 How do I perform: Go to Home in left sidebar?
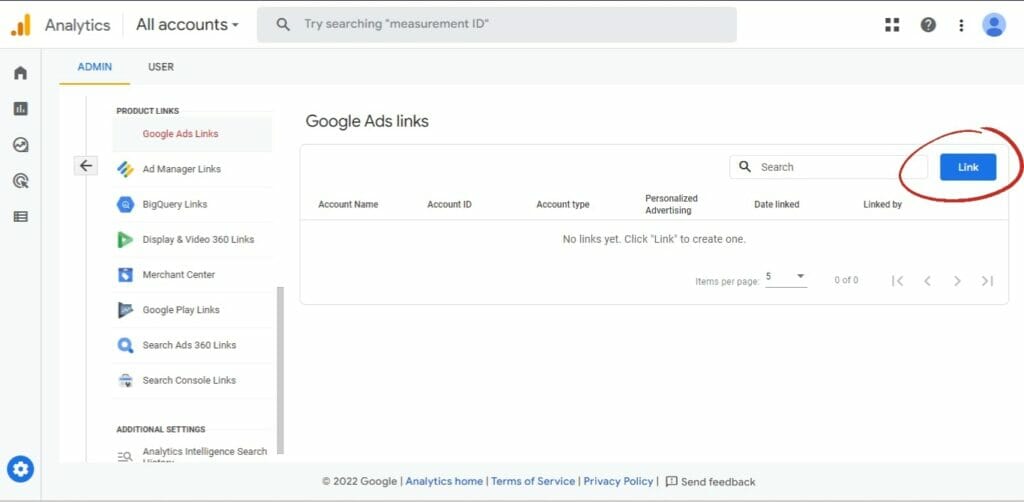pos(20,72)
